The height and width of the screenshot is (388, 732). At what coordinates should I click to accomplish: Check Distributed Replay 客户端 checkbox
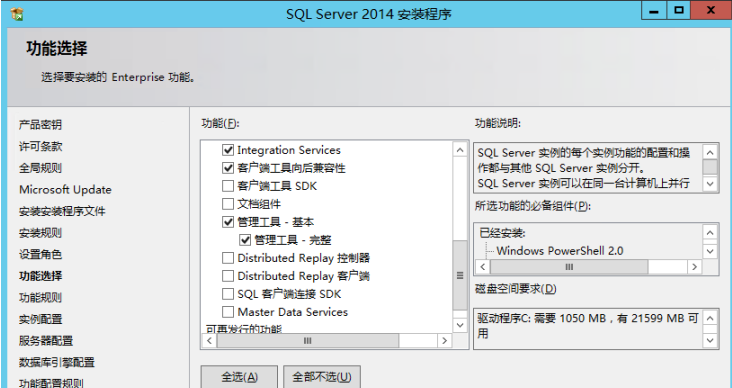(228, 276)
